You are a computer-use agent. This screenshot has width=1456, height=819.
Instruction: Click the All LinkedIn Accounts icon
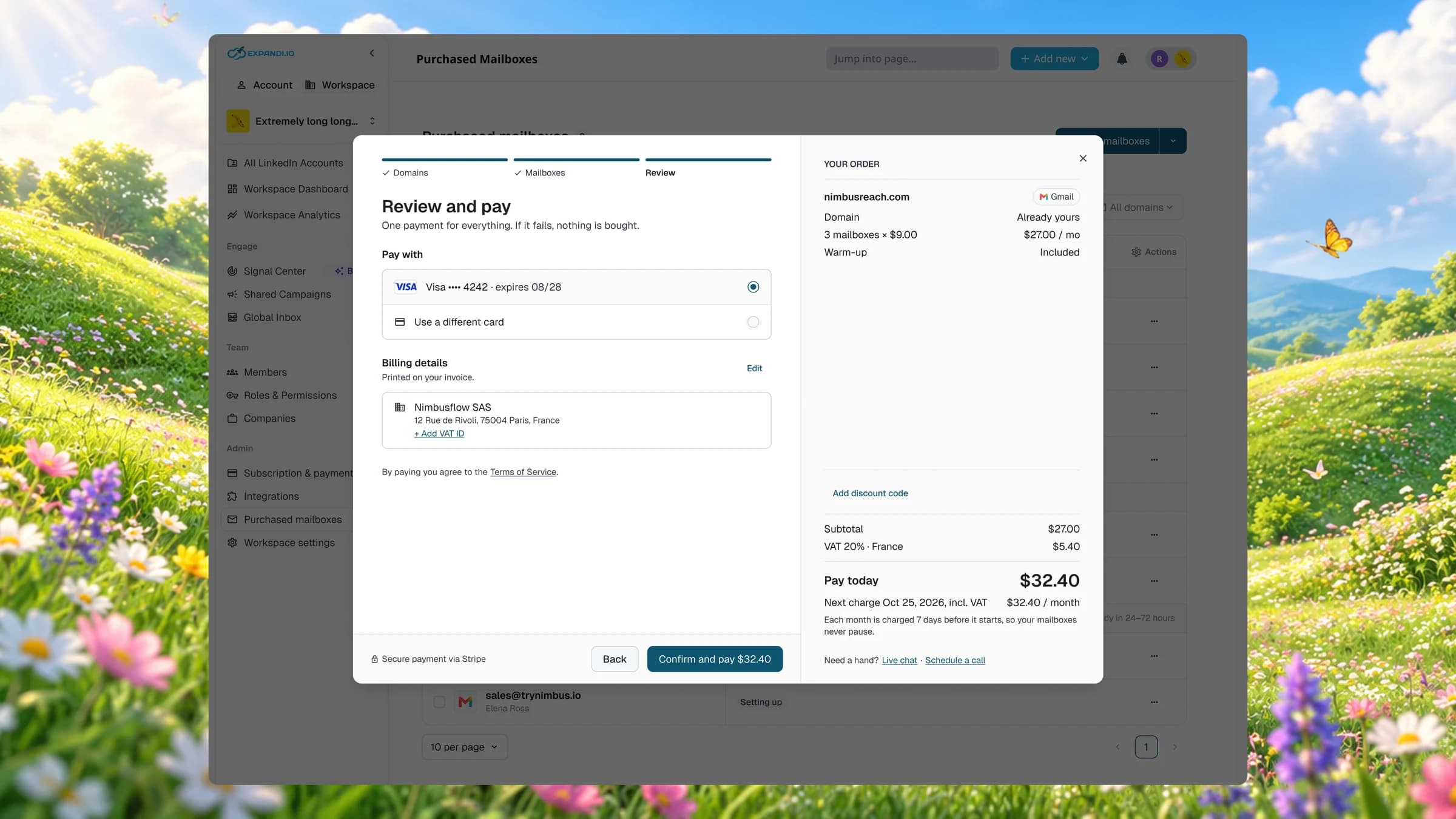click(232, 163)
